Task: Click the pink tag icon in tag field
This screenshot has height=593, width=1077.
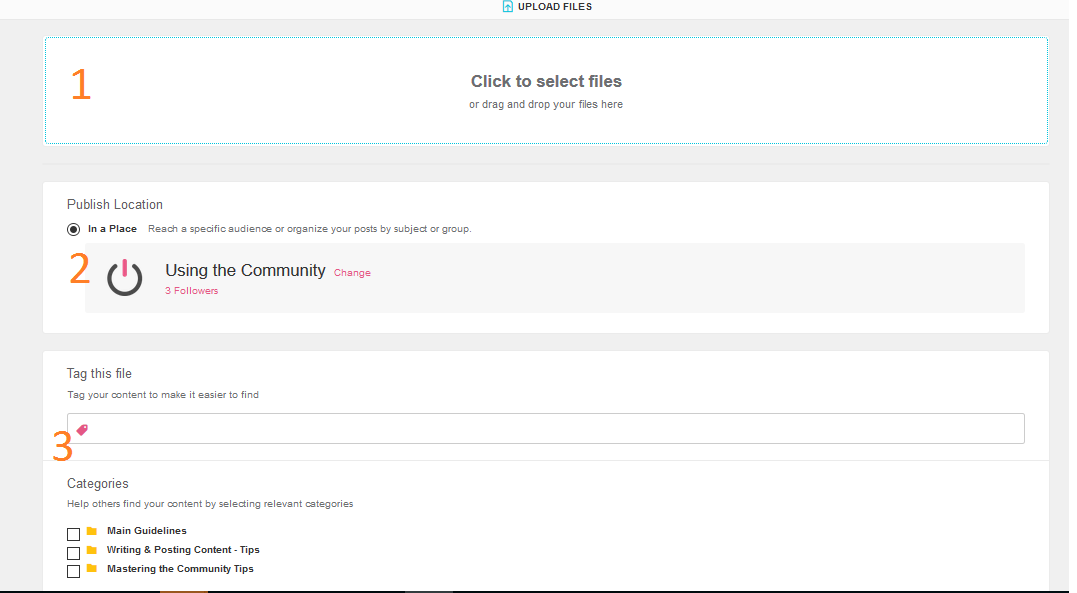Action: click(x=82, y=429)
